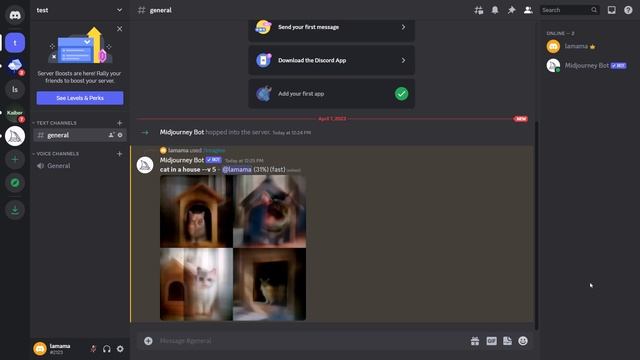Open test server dropdown menu
The height and width of the screenshot is (360, 640).
click(79, 10)
